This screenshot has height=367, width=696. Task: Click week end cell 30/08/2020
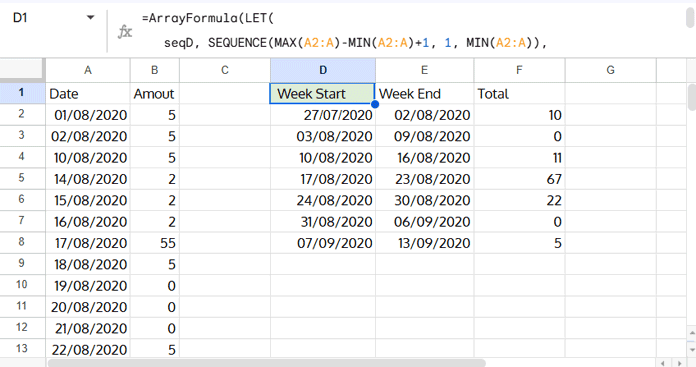[x=424, y=200]
